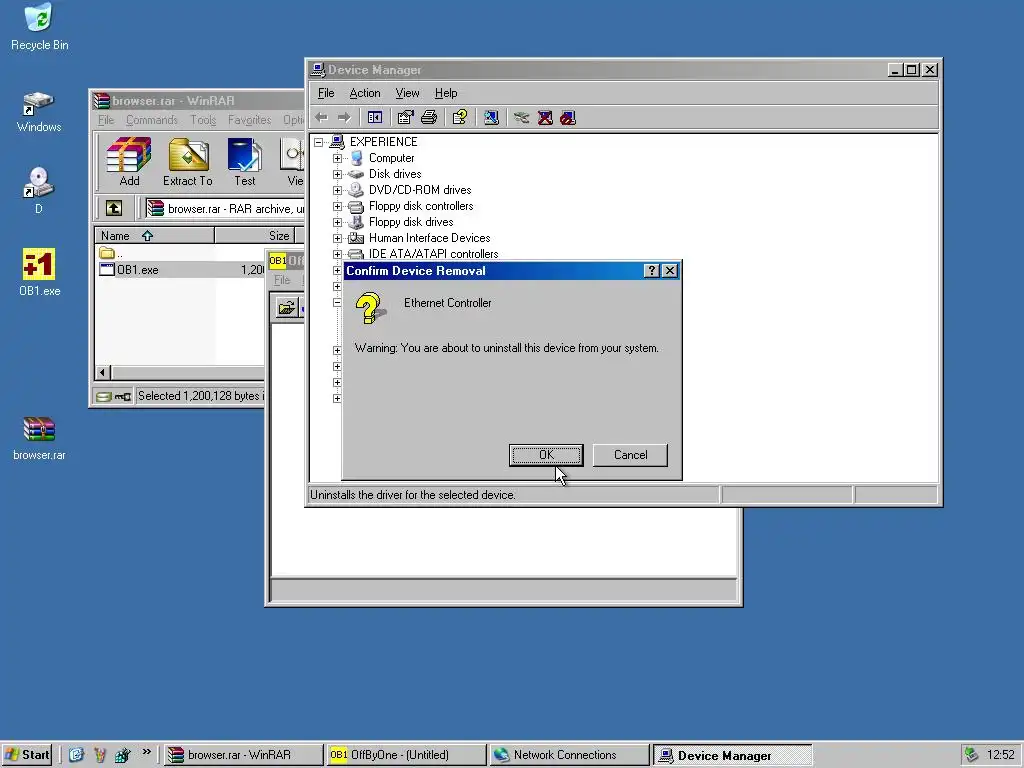
Task: Toggle the show/hide console tree toolbar icon
Action: click(x=375, y=118)
